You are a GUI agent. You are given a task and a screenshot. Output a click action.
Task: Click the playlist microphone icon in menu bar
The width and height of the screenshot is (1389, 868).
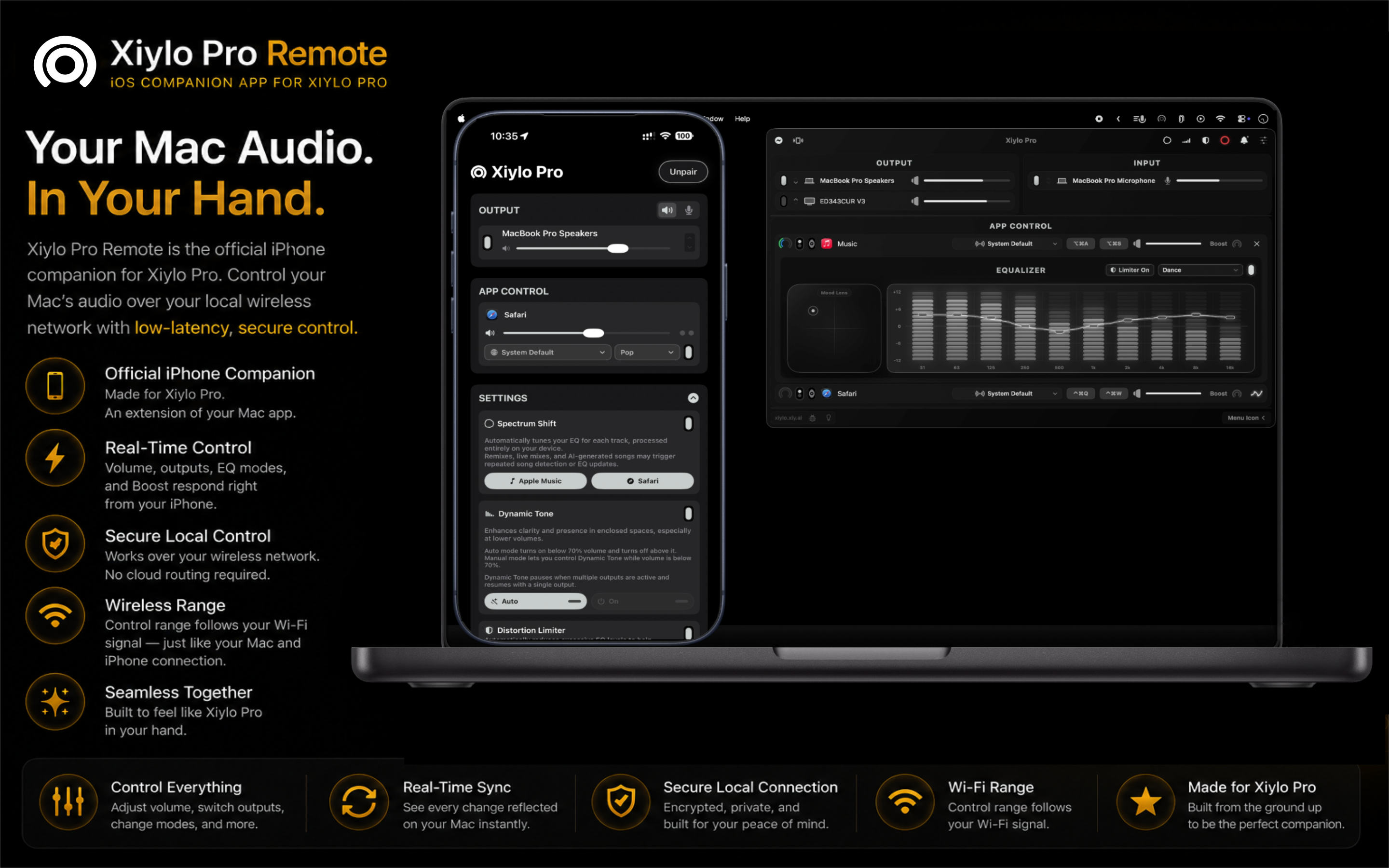1139,119
